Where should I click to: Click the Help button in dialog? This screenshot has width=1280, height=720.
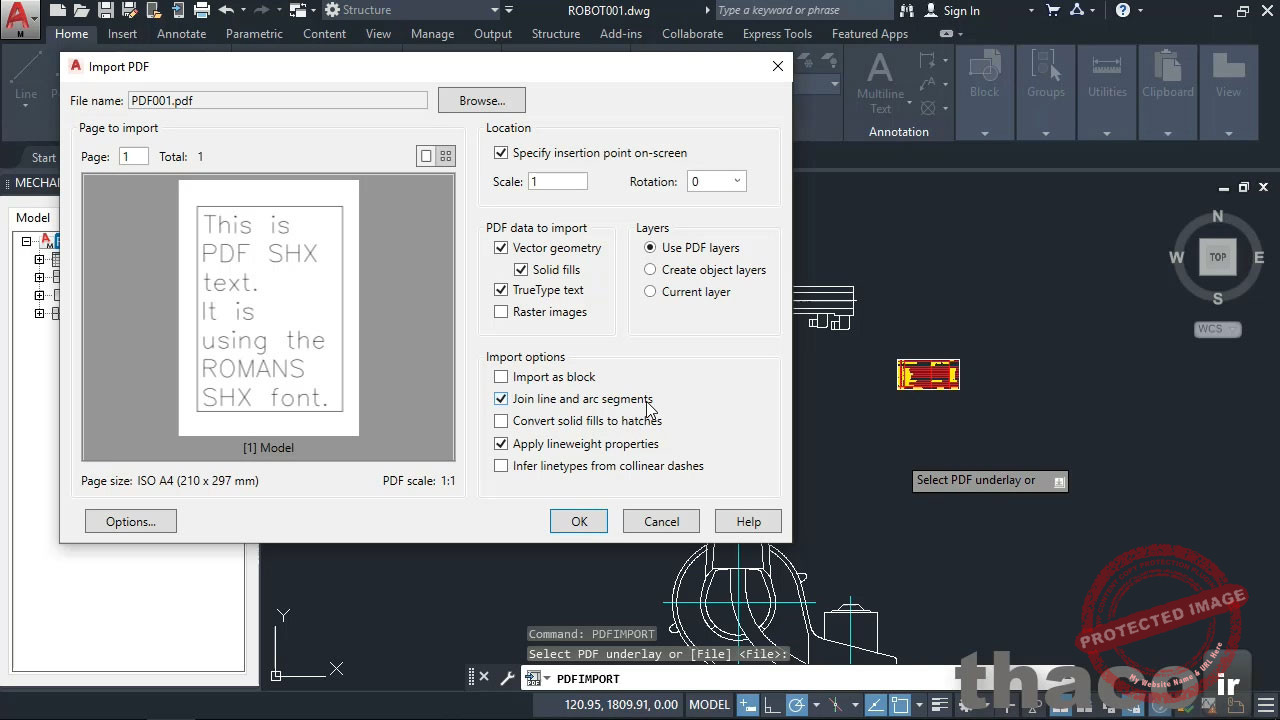pyautogui.click(x=748, y=521)
